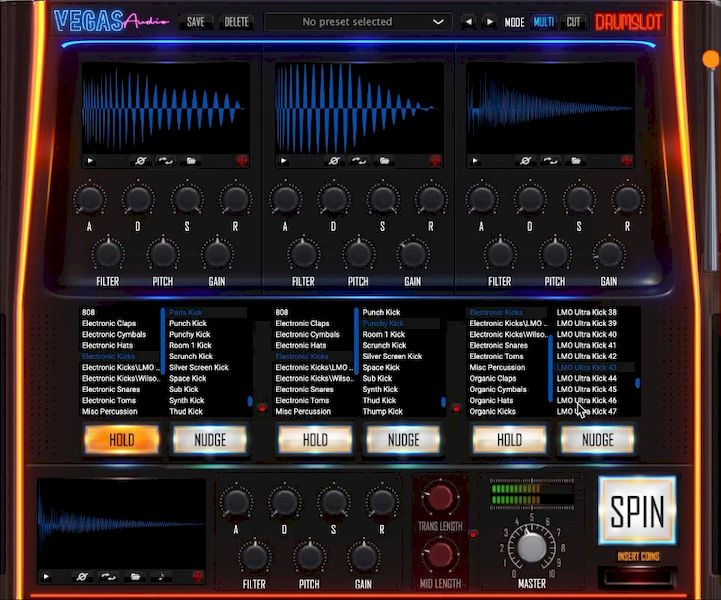721x600 pixels.
Task: Open the 'No preset selected' dropdown
Action: 357,22
